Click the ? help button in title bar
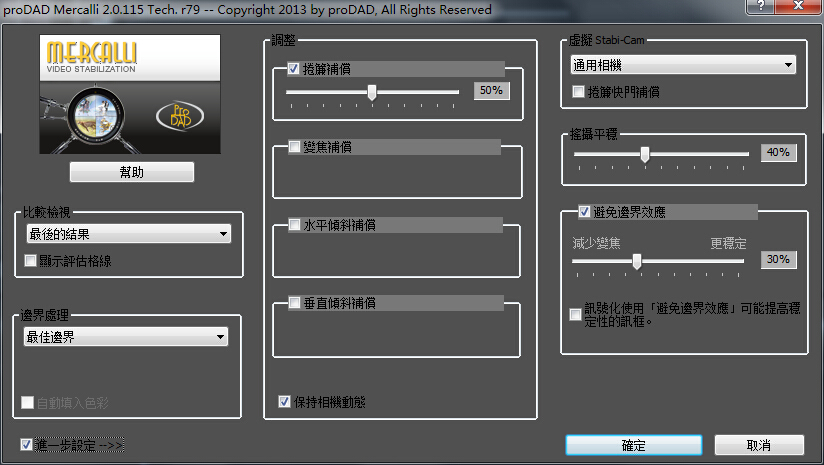 [759, 6]
